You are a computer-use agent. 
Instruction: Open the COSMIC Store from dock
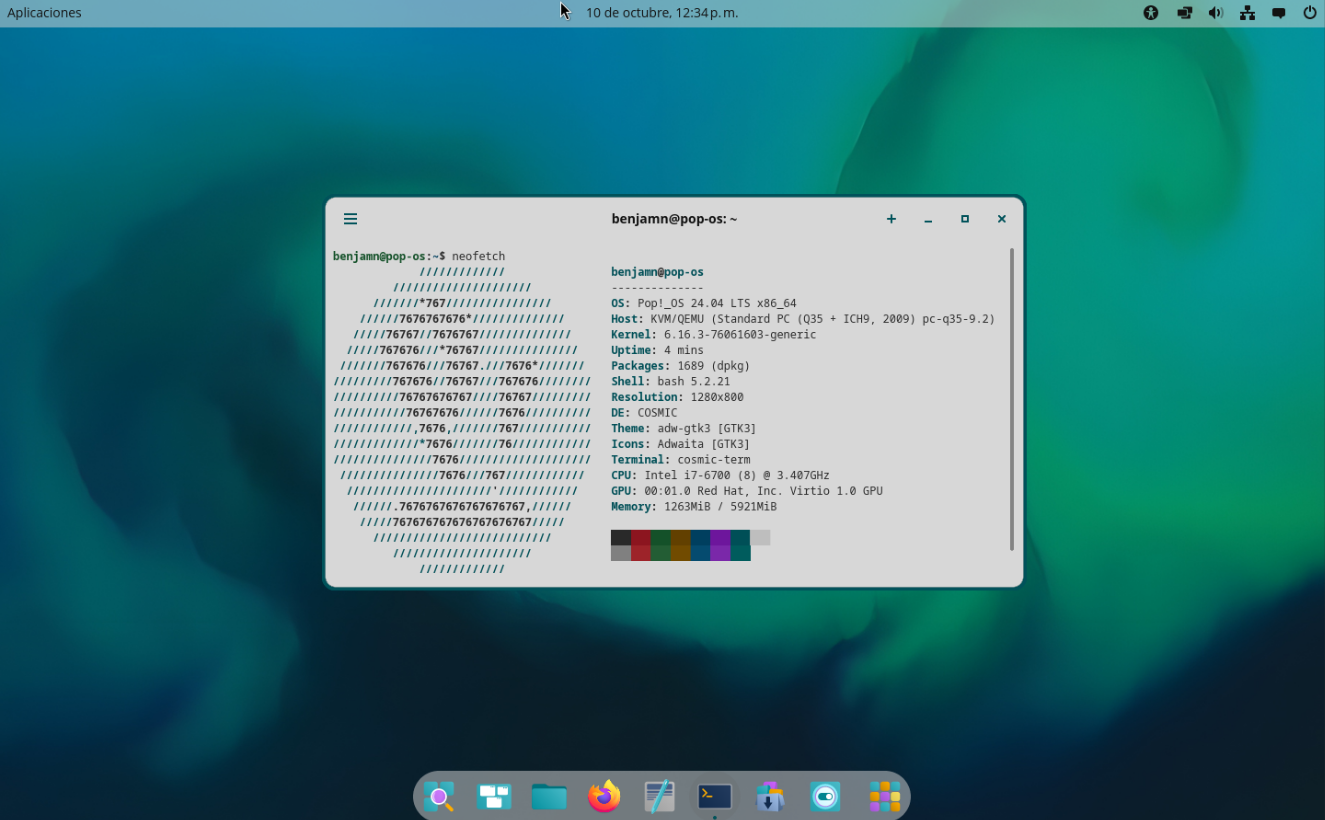click(769, 796)
